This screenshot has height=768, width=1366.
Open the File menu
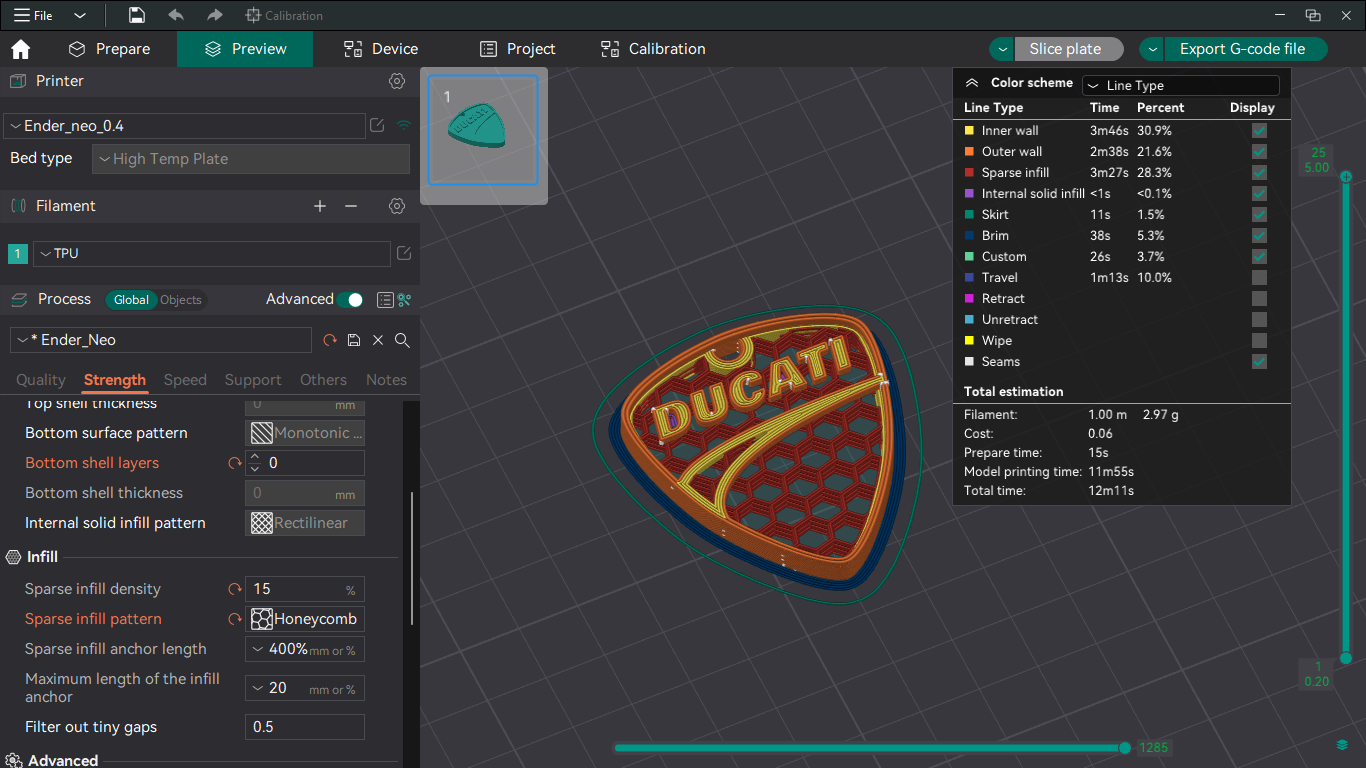click(34, 16)
